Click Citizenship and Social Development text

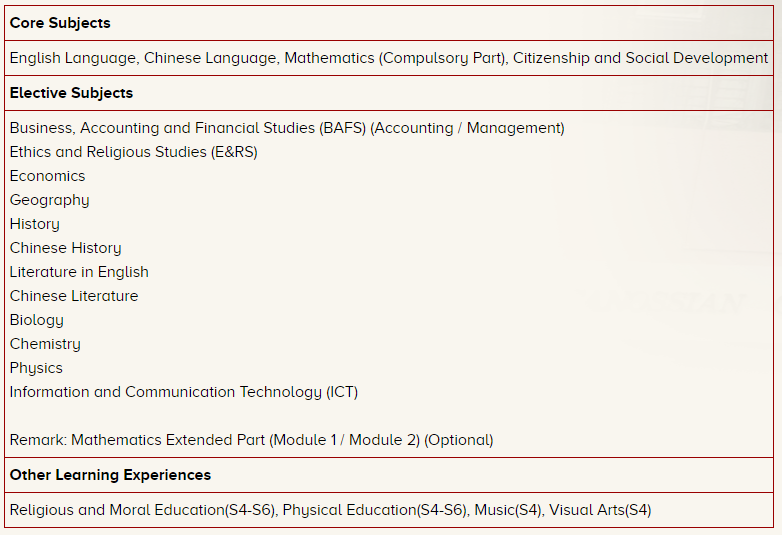(x=640, y=58)
